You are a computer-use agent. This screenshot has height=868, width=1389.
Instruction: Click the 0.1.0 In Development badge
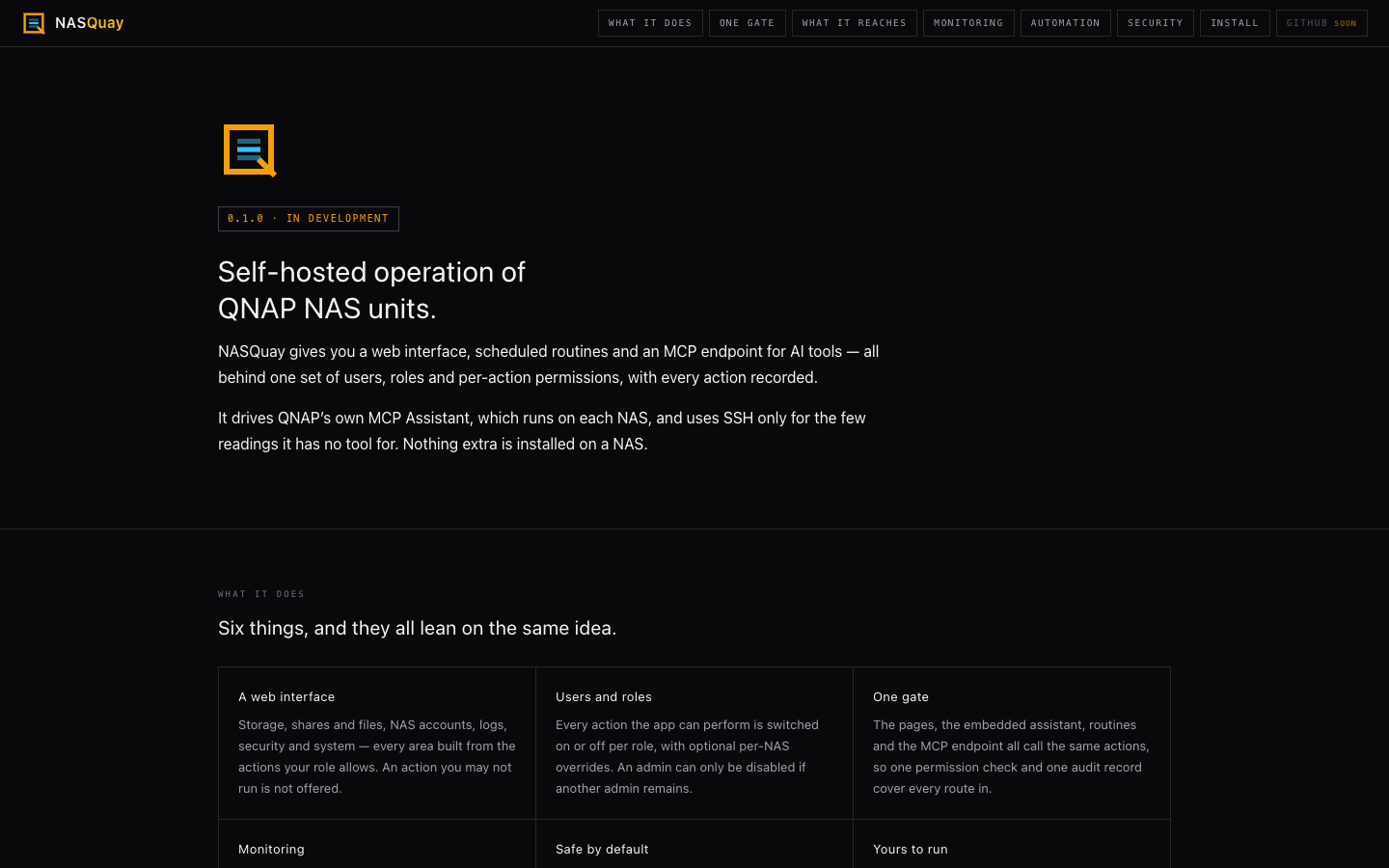(x=309, y=219)
